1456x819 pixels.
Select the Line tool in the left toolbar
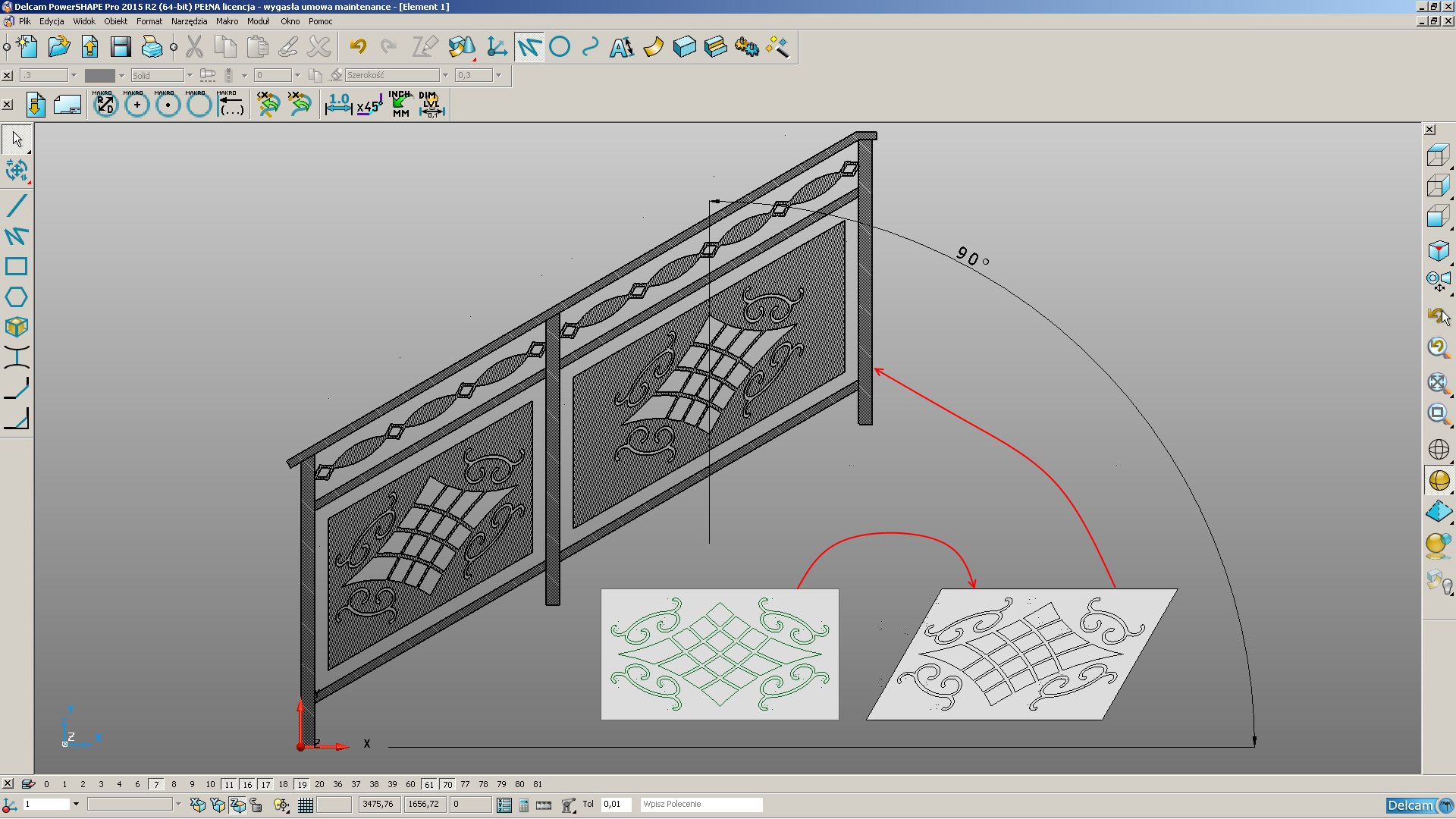click(x=18, y=205)
